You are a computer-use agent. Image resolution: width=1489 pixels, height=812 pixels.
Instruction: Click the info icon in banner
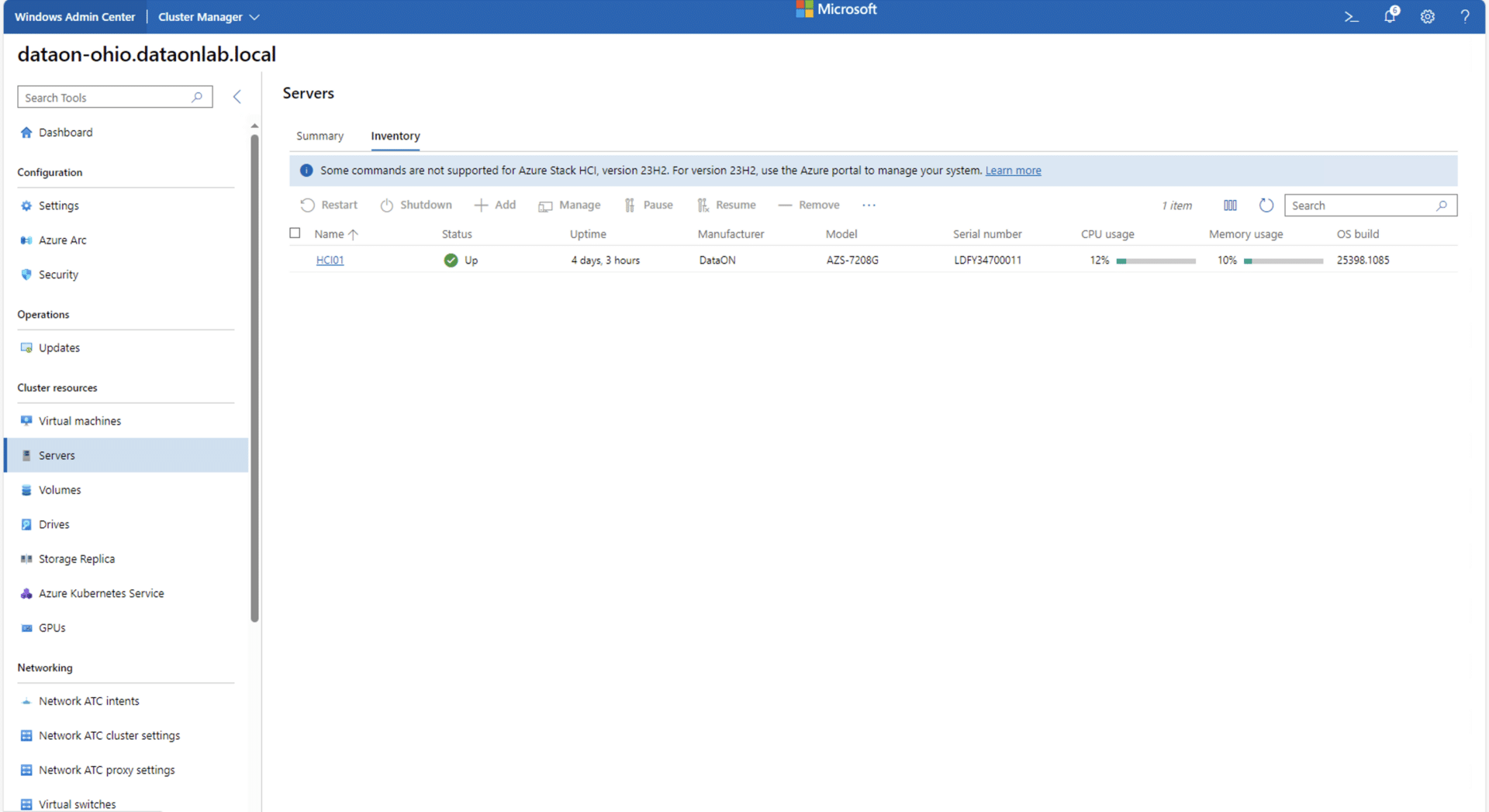(x=306, y=171)
